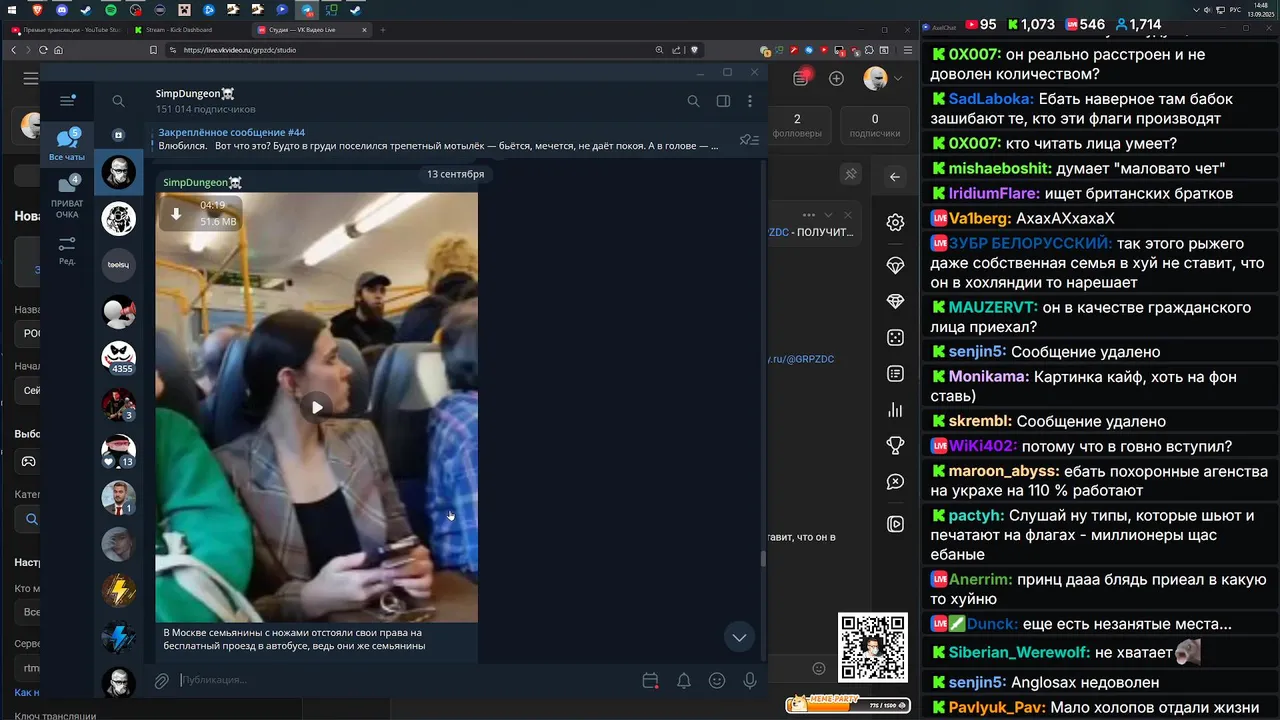Open emoji smiley in VK chat input
1280x720 pixels.
pos(819,668)
